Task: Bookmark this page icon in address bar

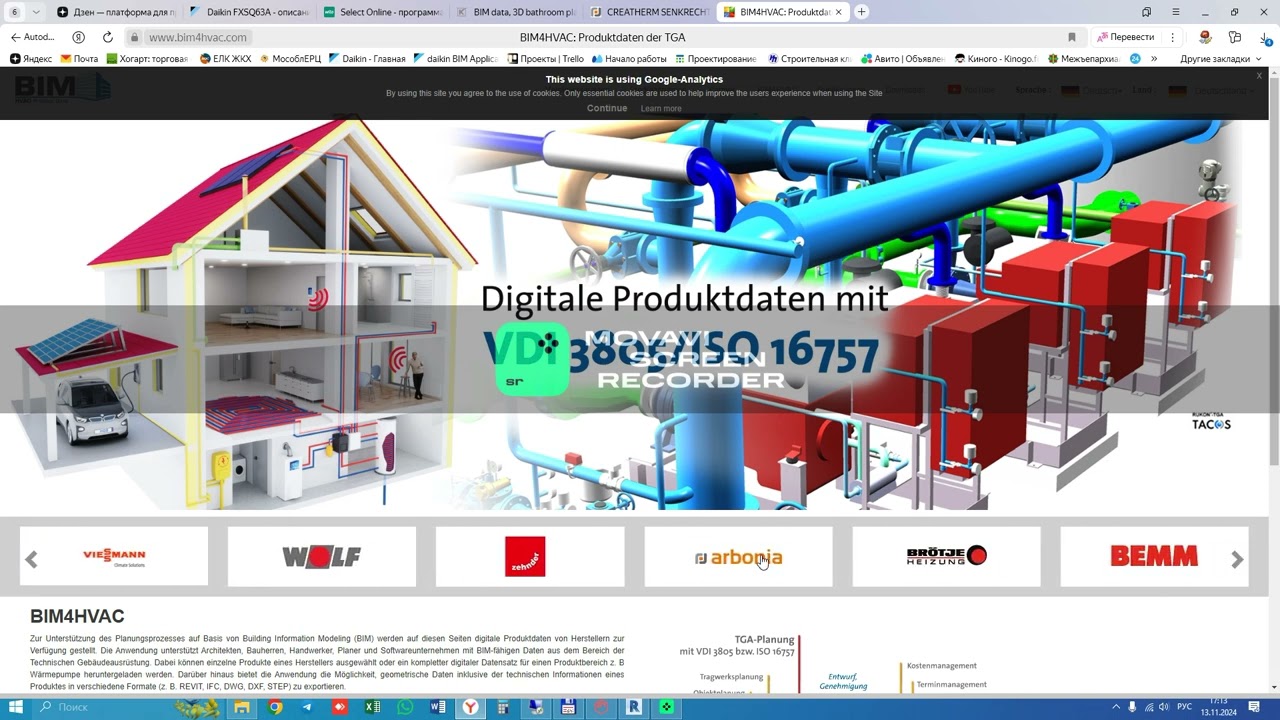Action: 1072,37
